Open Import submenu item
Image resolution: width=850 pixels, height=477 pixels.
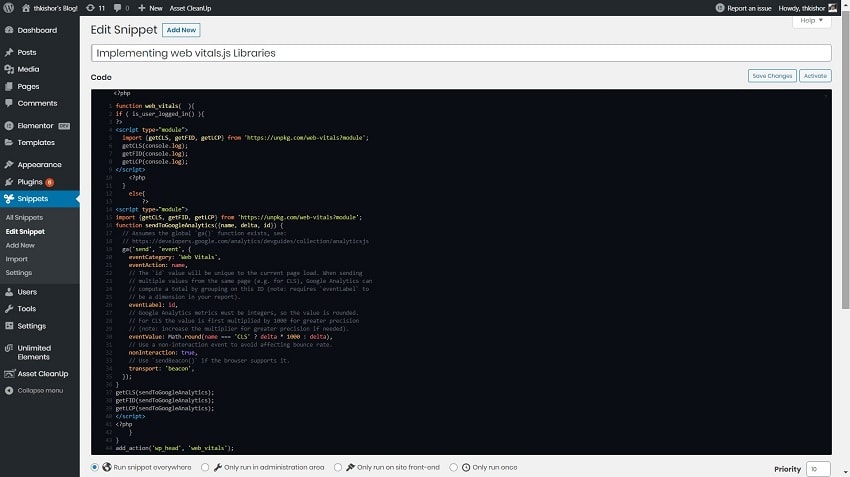(x=16, y=259)
